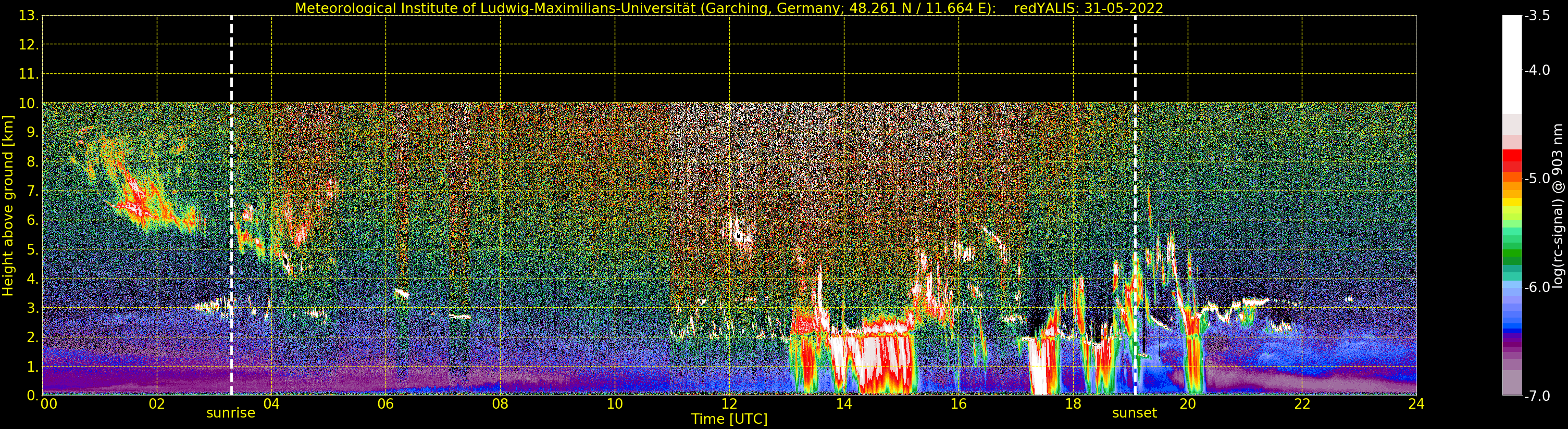Click the '12.' height axis tick label

(x=29, y=45)
